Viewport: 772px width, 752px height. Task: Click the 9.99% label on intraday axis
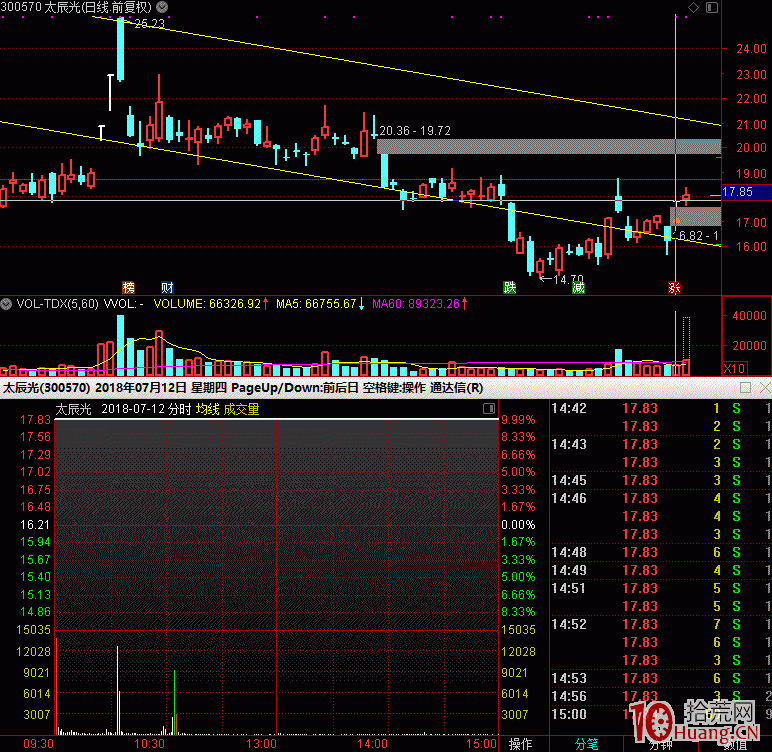click(x=518, y=420)
